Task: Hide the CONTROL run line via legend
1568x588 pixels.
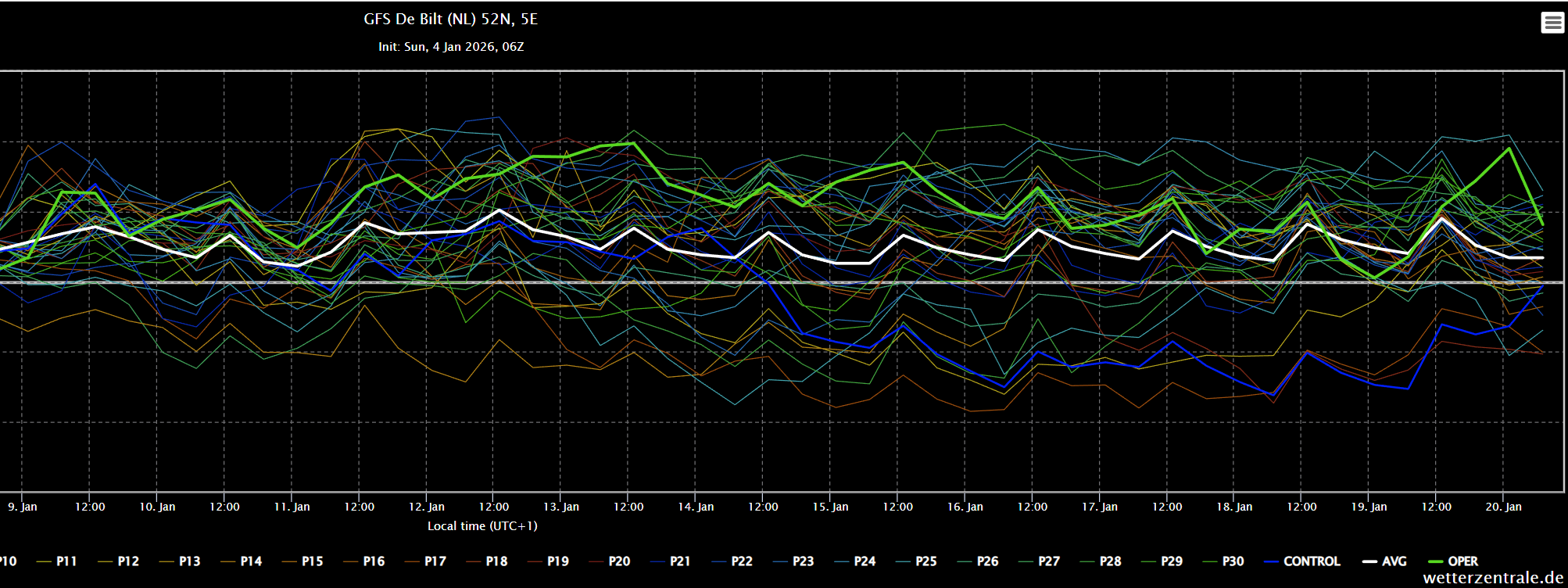Action: [x=1302, y=561]
